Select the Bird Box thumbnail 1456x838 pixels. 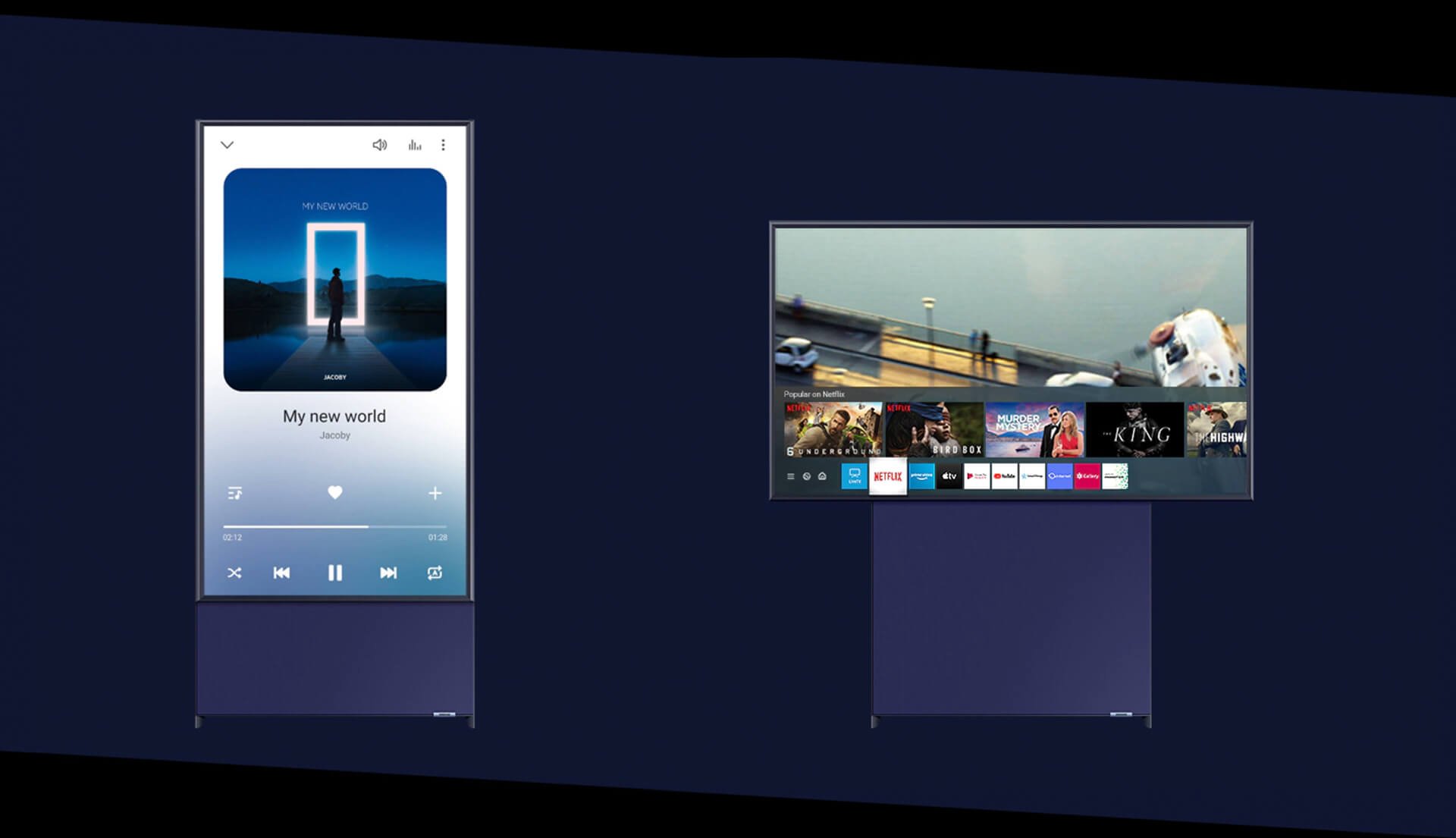pos(934,429)
